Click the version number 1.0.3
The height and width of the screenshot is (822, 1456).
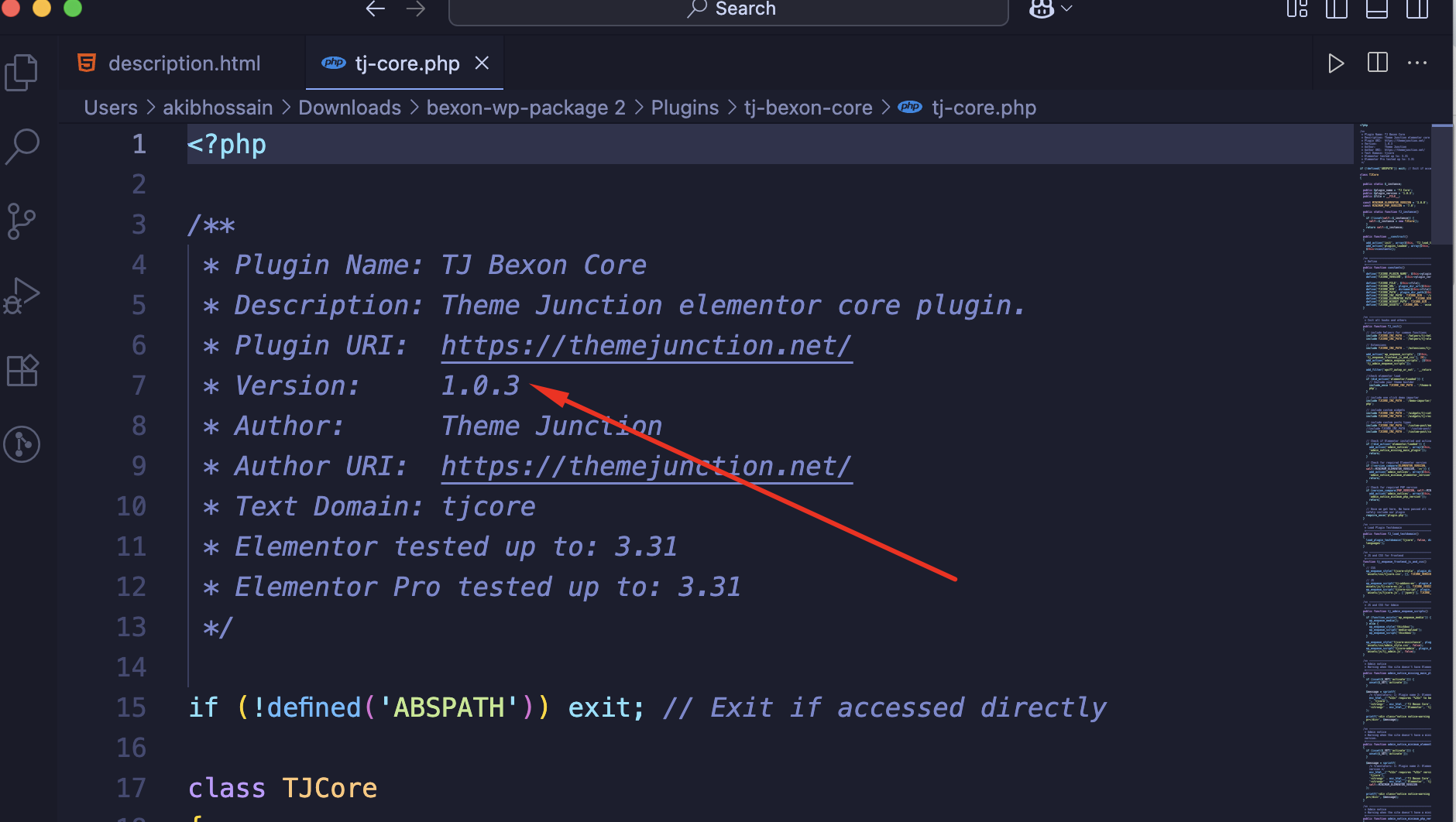480,385
